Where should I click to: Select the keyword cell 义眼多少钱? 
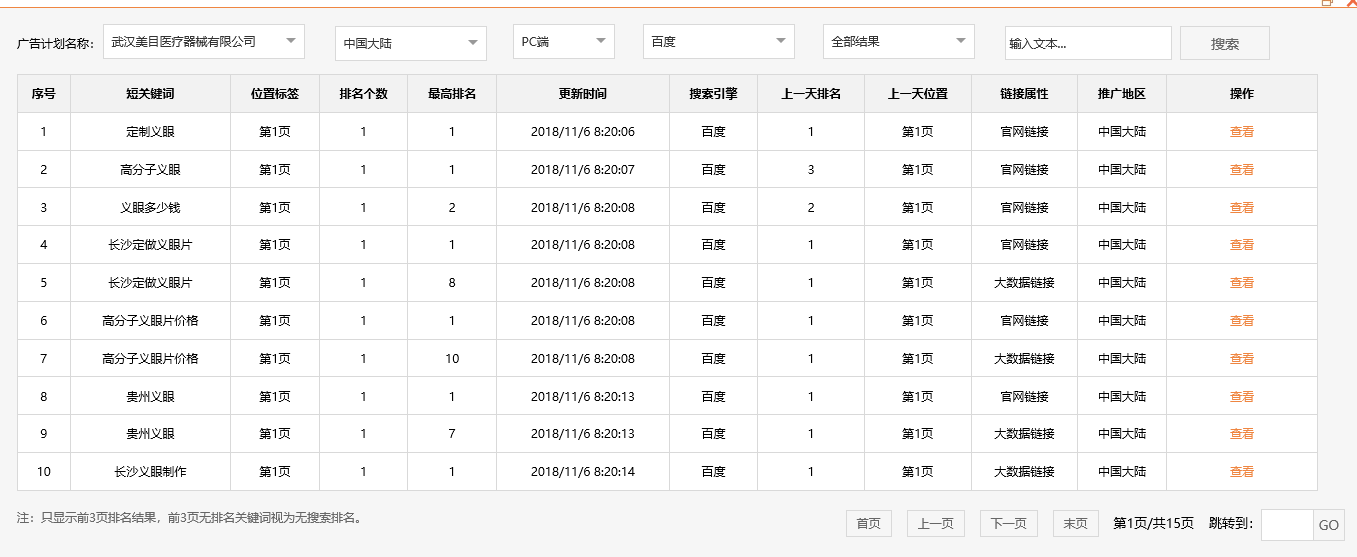point(151,208)
